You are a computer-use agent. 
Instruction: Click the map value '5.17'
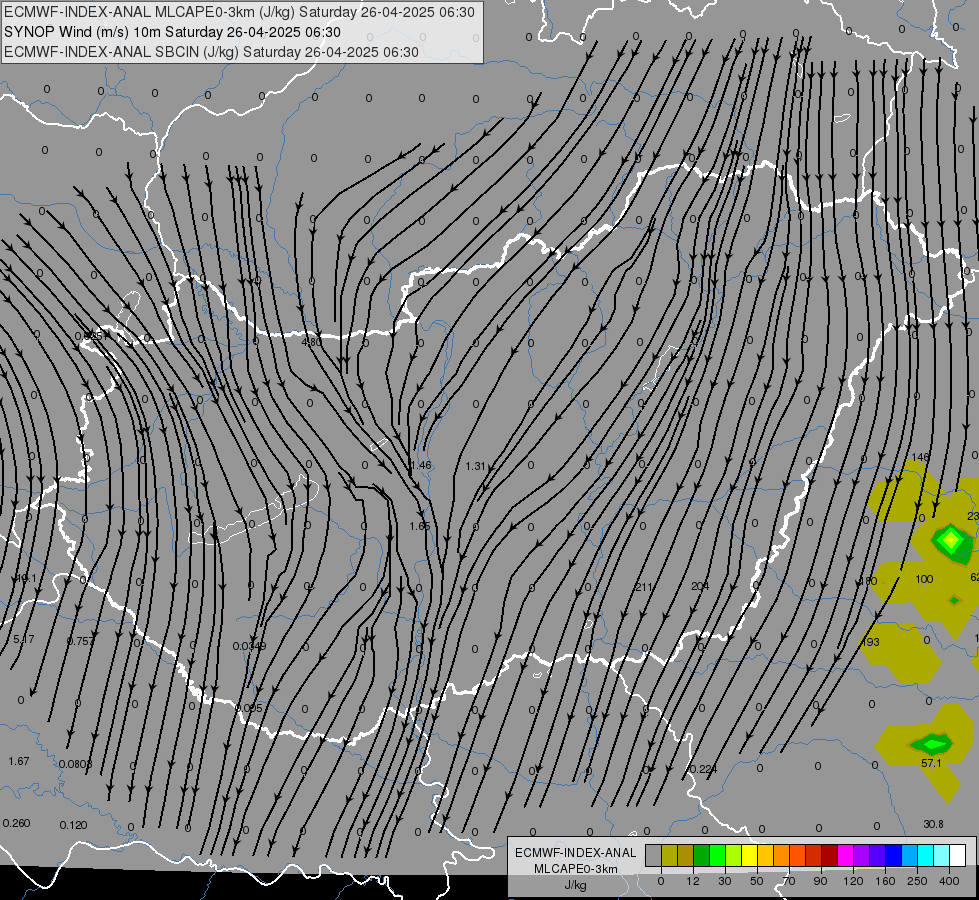coord(24,640)
